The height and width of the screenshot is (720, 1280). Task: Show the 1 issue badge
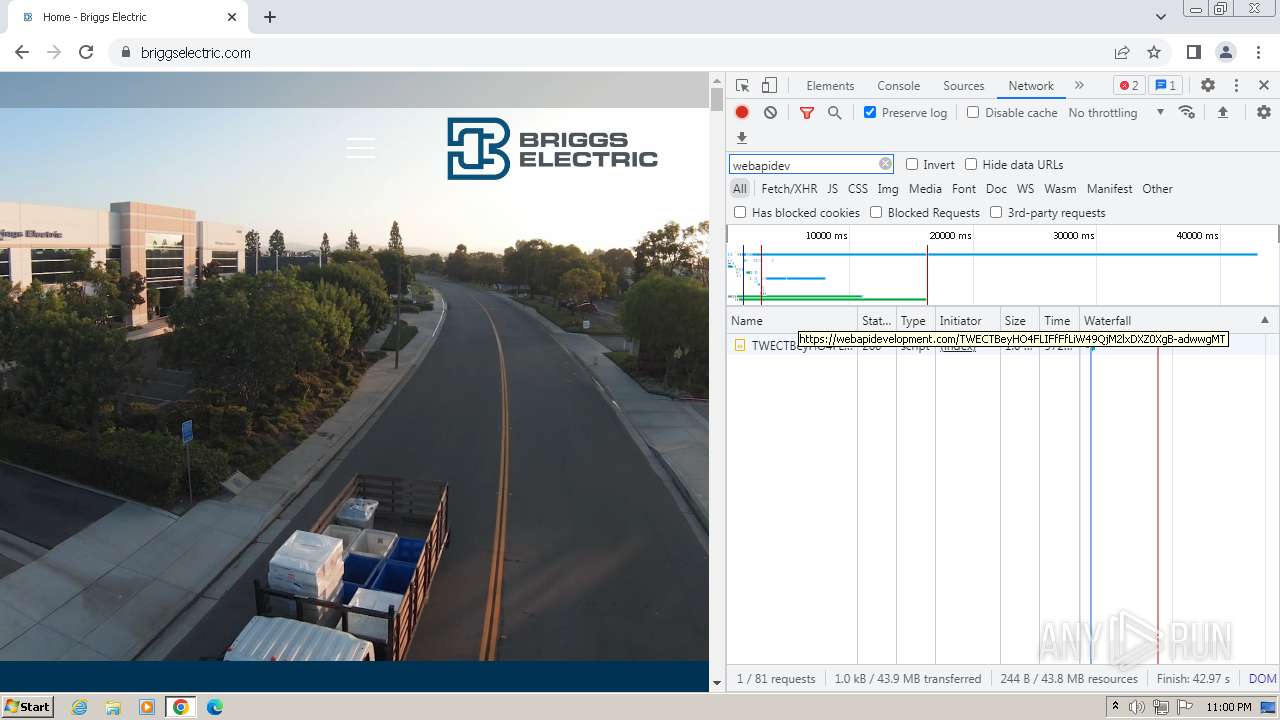click(x=1165, y=86)
